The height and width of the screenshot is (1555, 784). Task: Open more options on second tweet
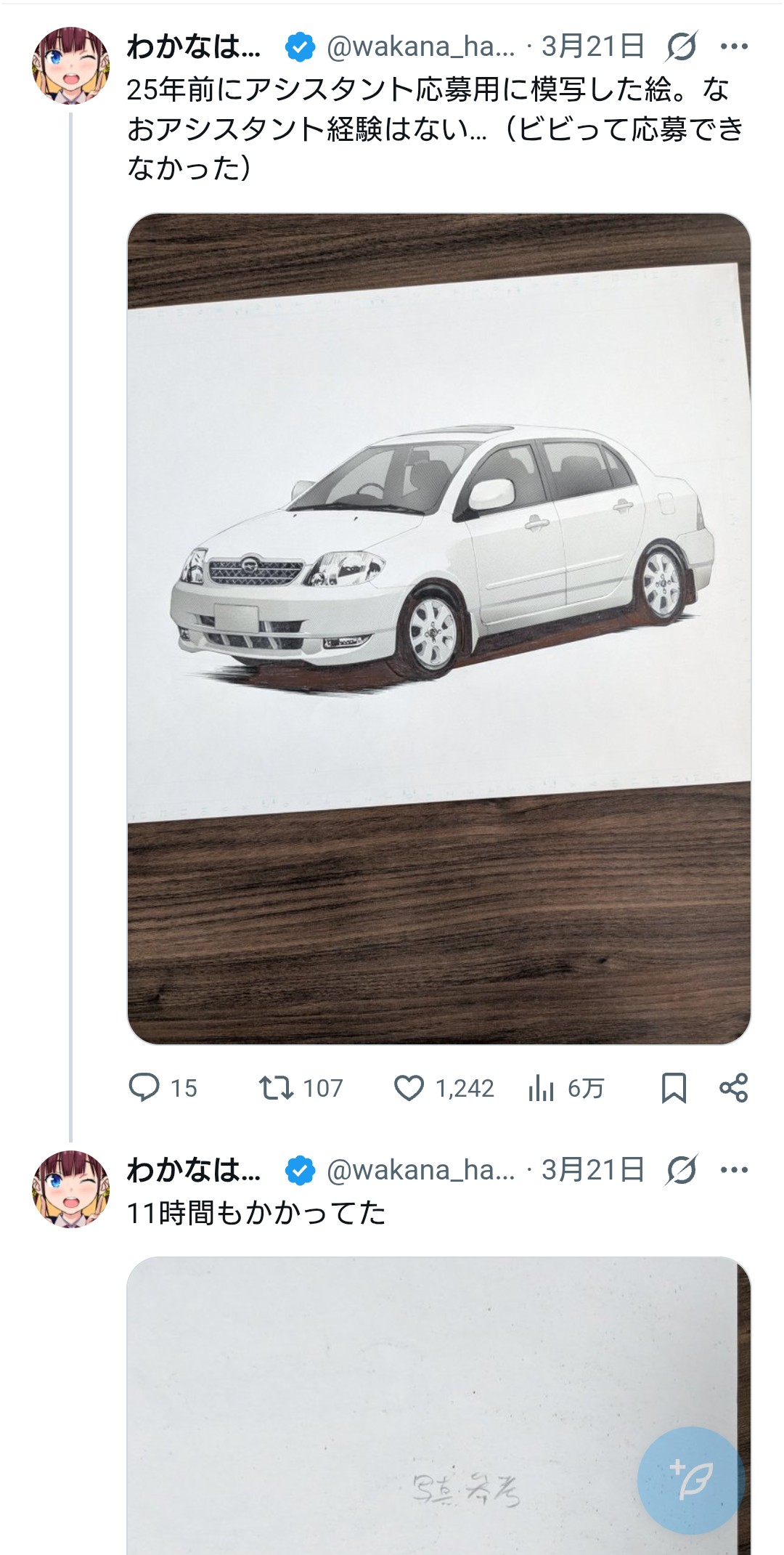(x=734, y=1170)
